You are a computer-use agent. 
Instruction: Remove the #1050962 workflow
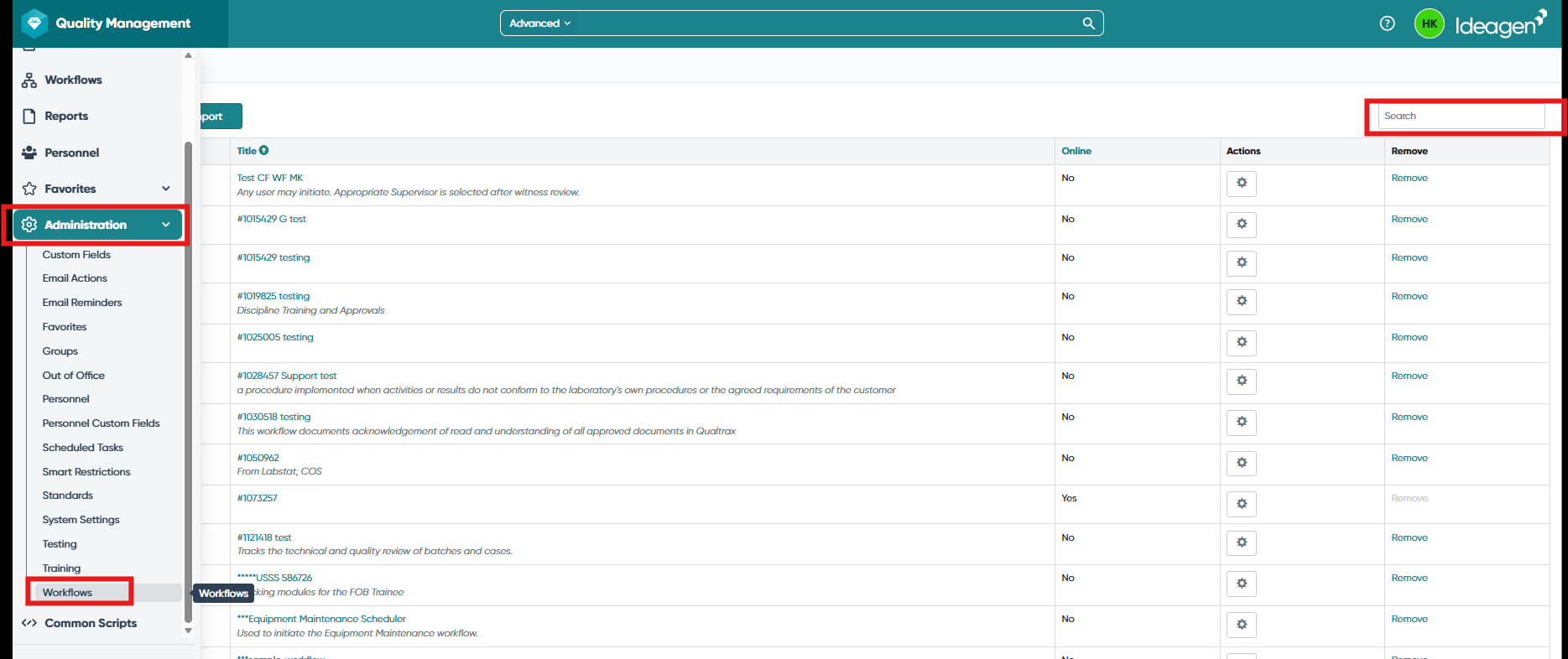[1409, 458]
